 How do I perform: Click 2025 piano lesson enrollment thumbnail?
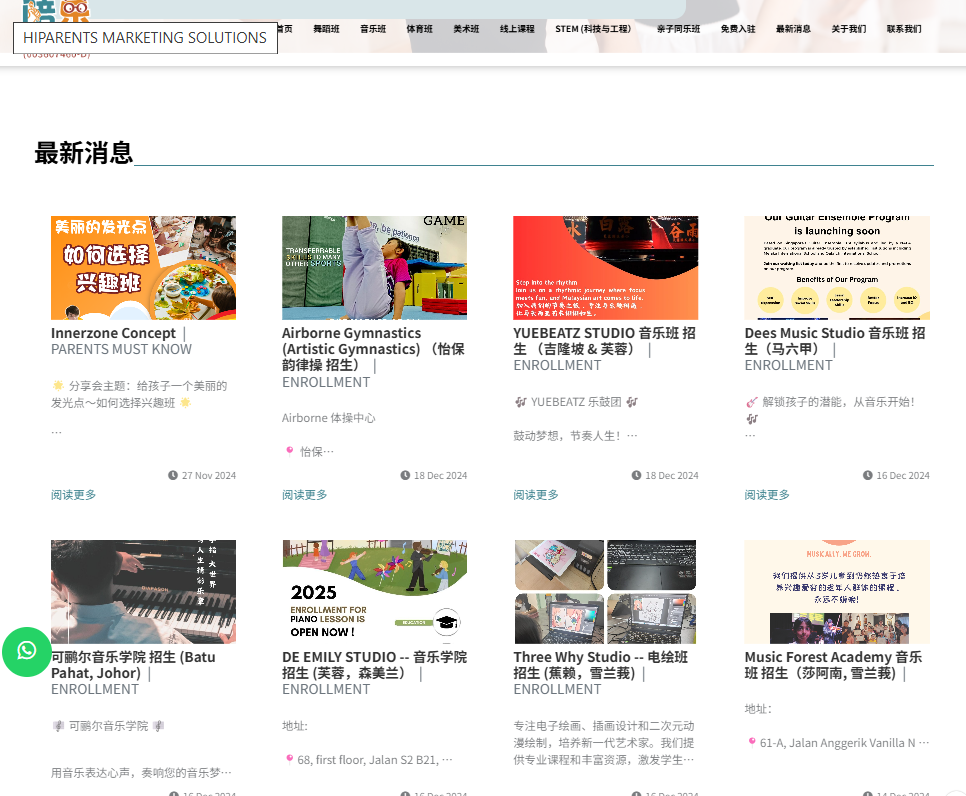[x=375, y=592]
